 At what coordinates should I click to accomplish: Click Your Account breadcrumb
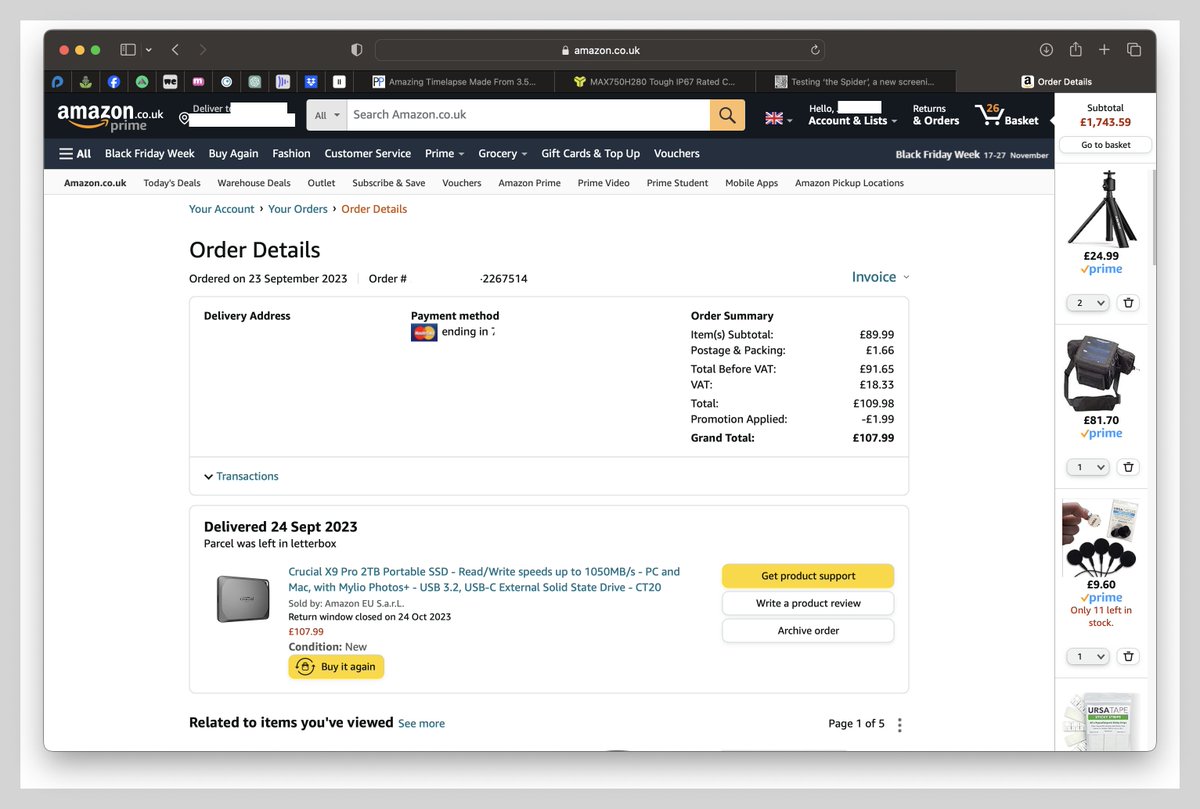pos(222,209)
